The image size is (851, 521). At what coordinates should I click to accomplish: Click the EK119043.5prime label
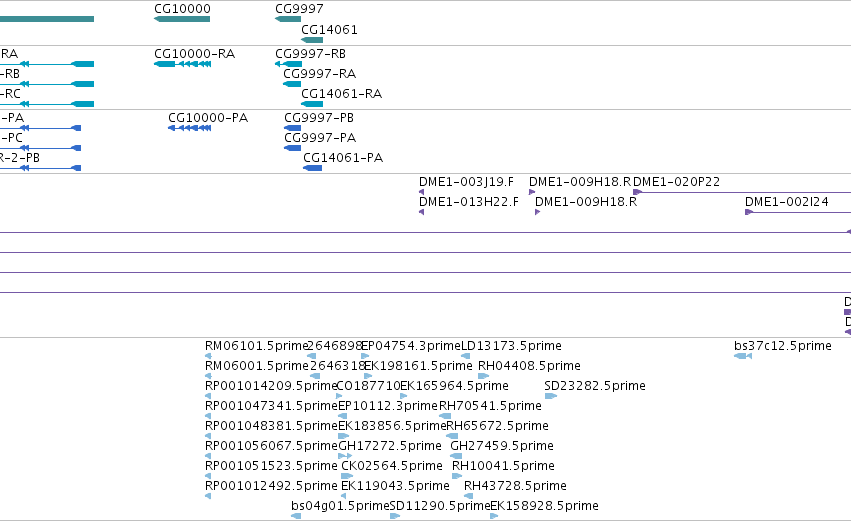395,486
